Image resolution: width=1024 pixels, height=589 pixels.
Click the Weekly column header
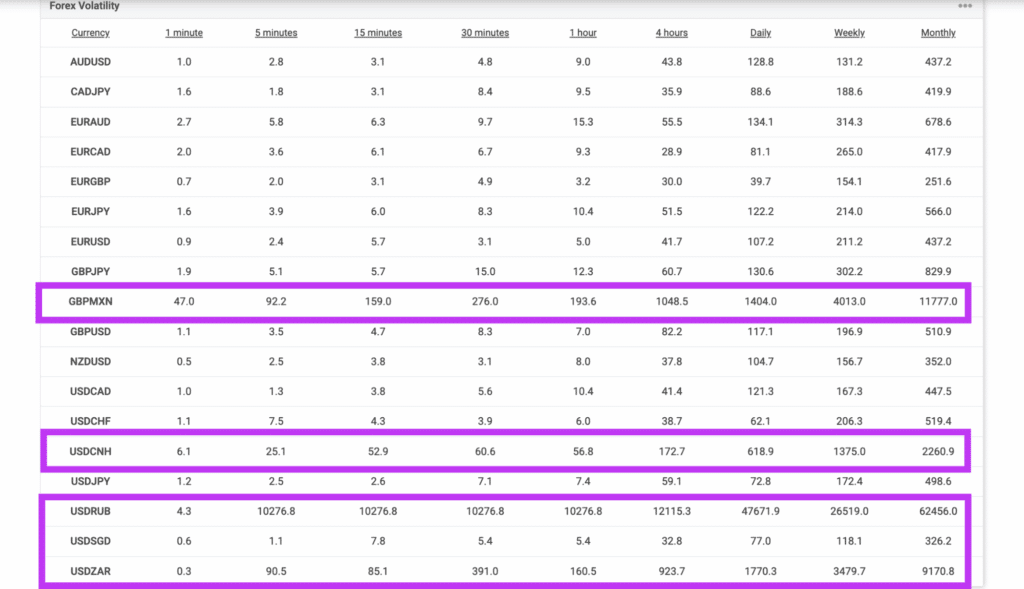(x=850, y=33)
